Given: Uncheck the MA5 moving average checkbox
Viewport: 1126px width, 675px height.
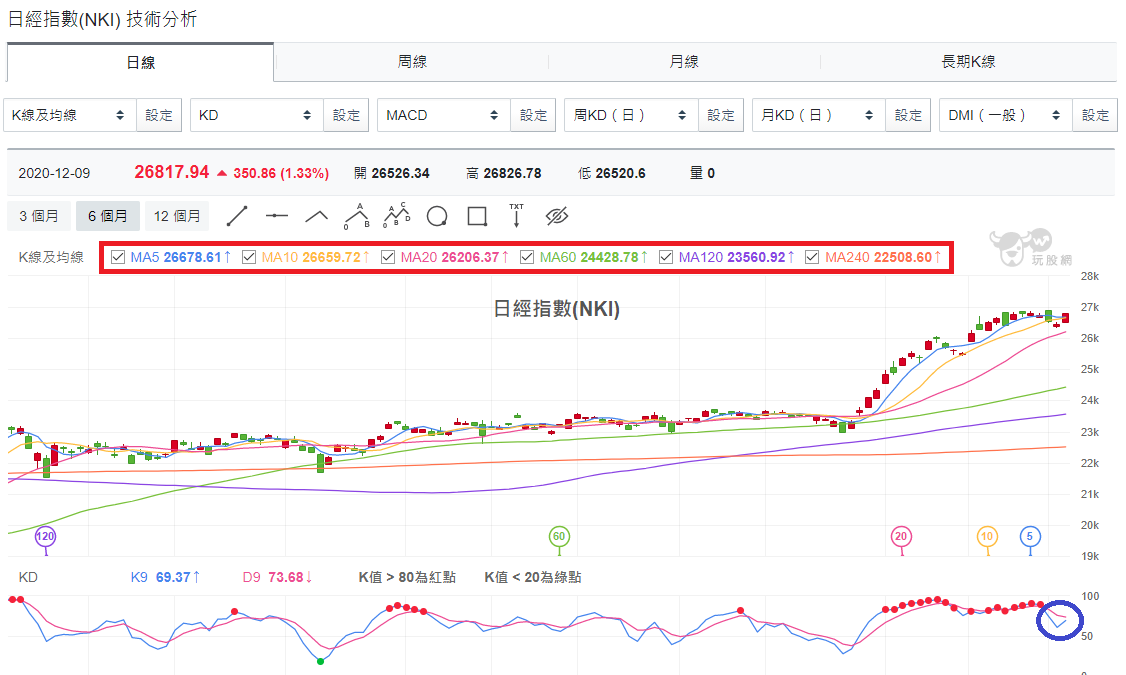Looking at the screenshot, I should (x=118, y=257).
